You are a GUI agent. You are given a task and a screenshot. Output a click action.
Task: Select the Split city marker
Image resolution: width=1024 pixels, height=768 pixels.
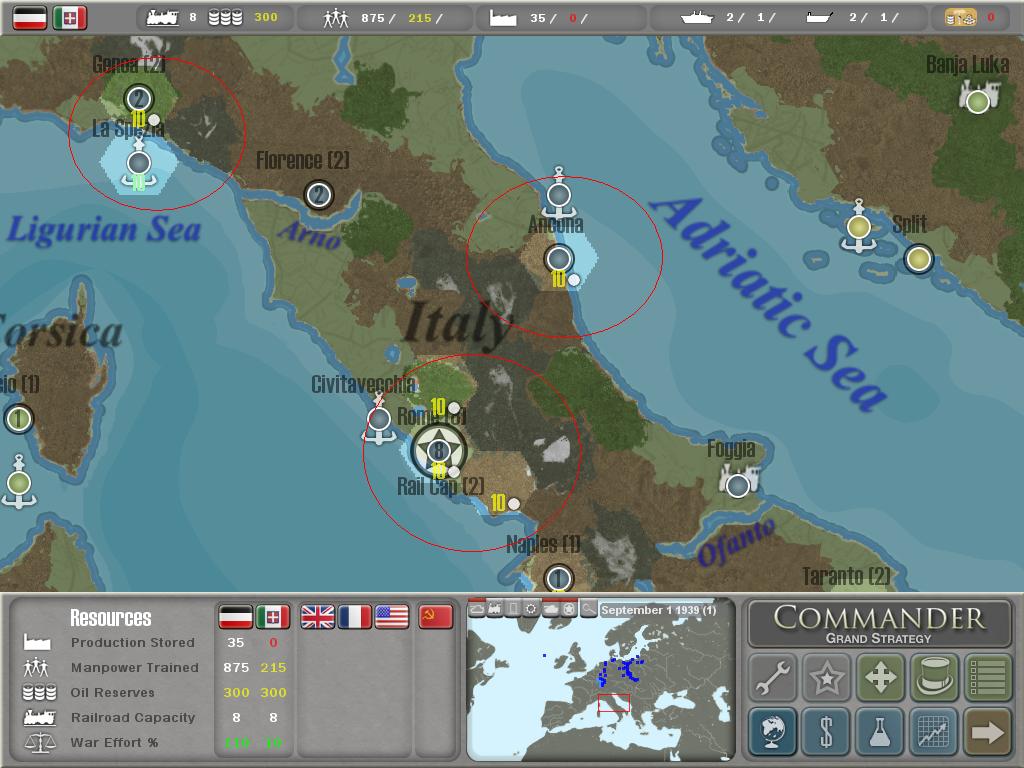tap(919, 259)
